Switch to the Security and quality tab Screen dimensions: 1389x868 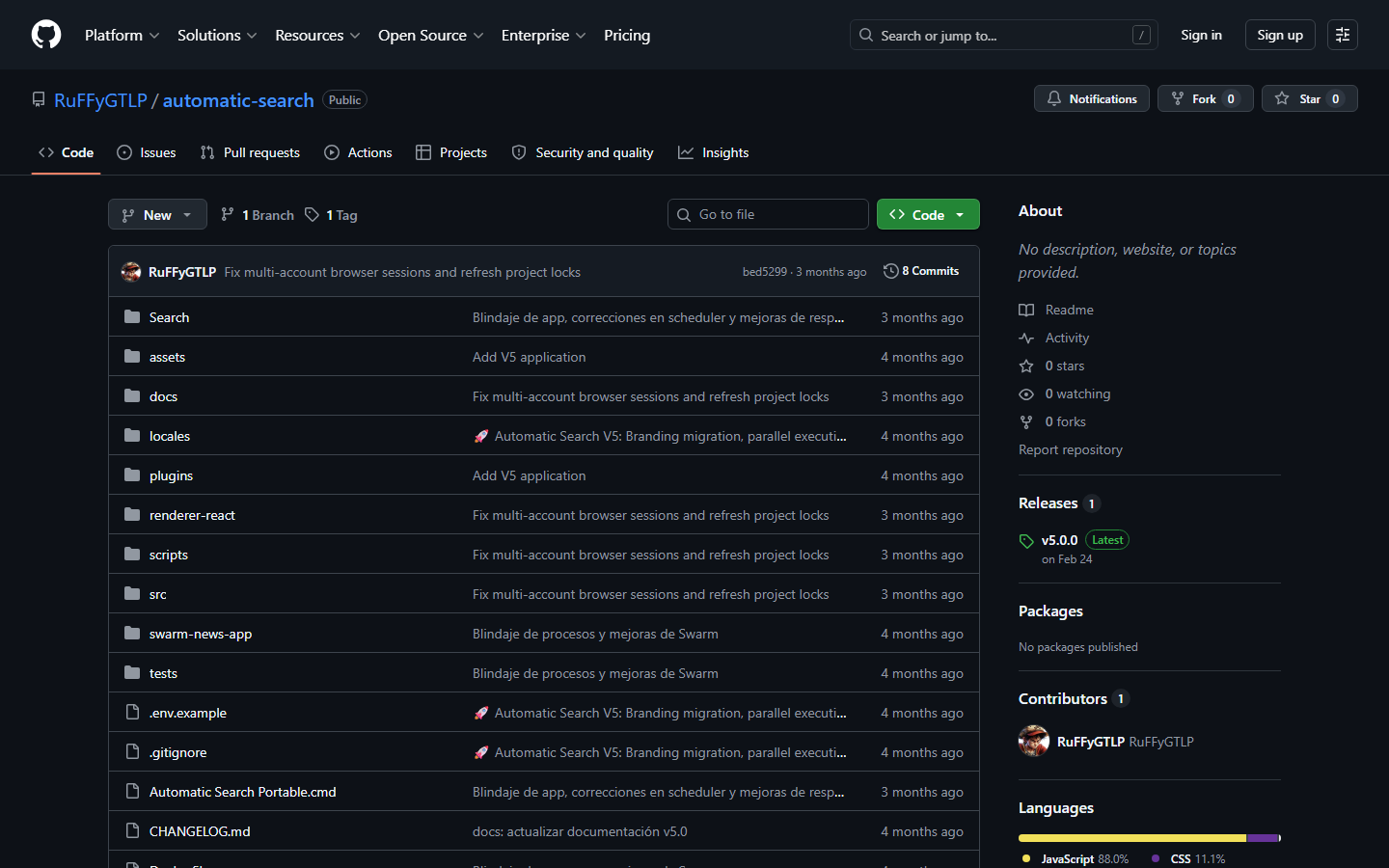pos(583,152)
